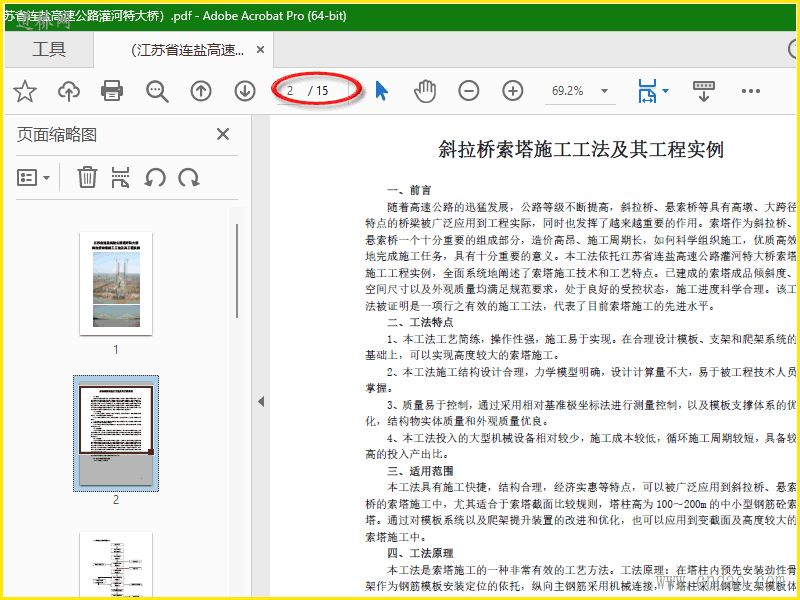Zoom out with the minus button
Image resolution: width=800 pixels, height=600 pixels.
(468, 91)
